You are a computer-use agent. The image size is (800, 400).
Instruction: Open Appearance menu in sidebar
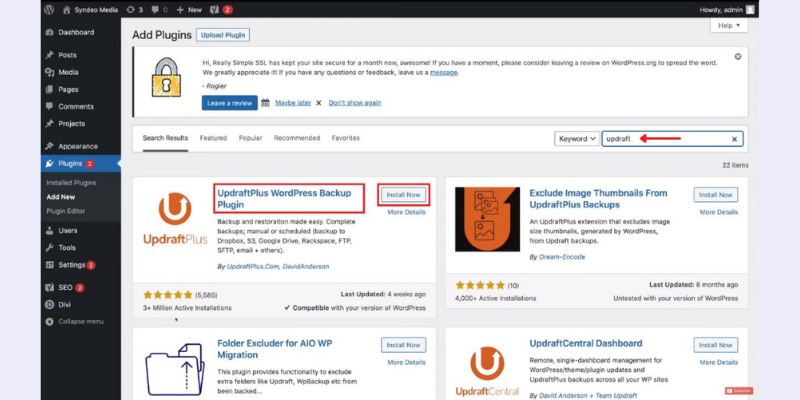click(x=78, y=146)
